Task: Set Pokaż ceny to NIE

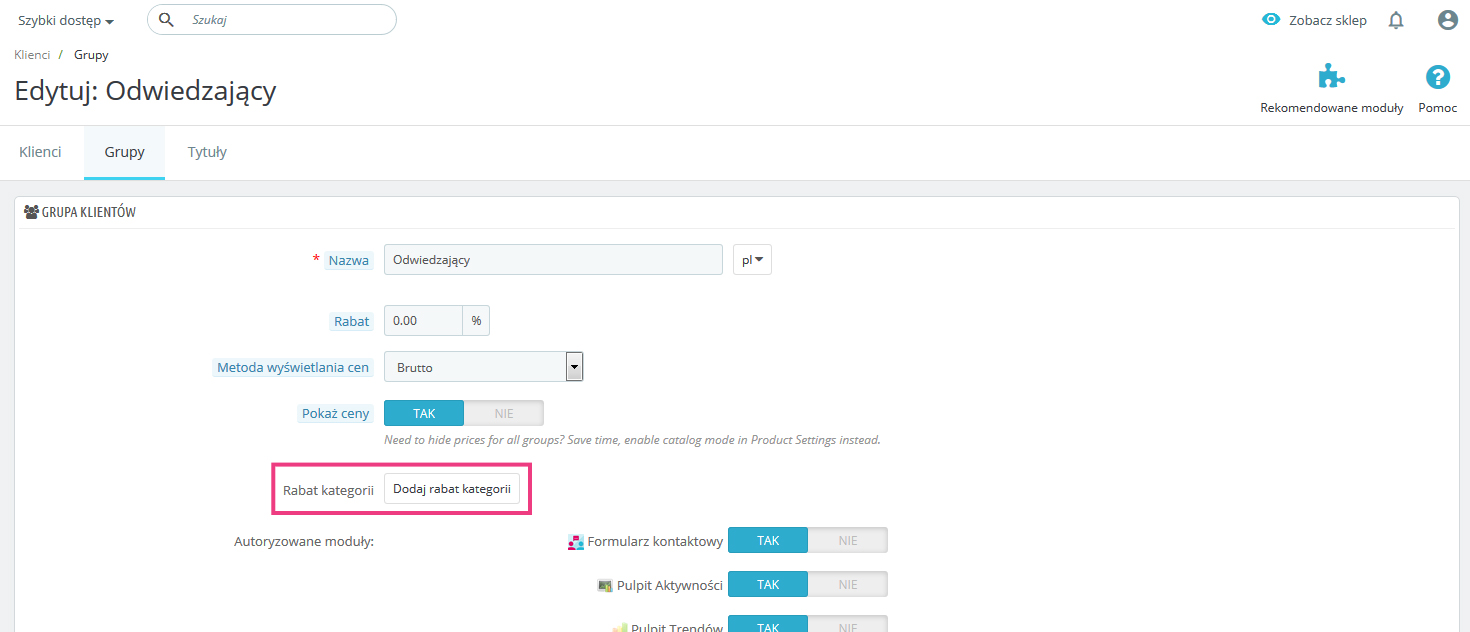Action: coord(503,413)
